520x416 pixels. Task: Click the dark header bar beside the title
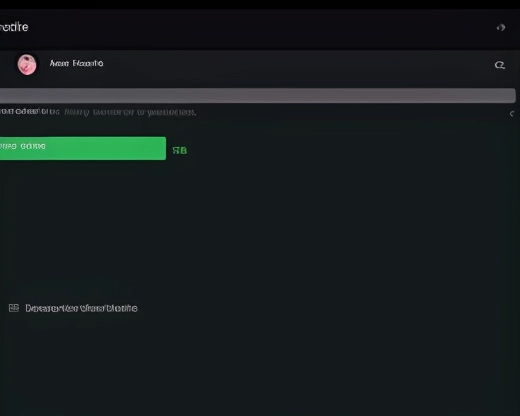pos(260,29)
